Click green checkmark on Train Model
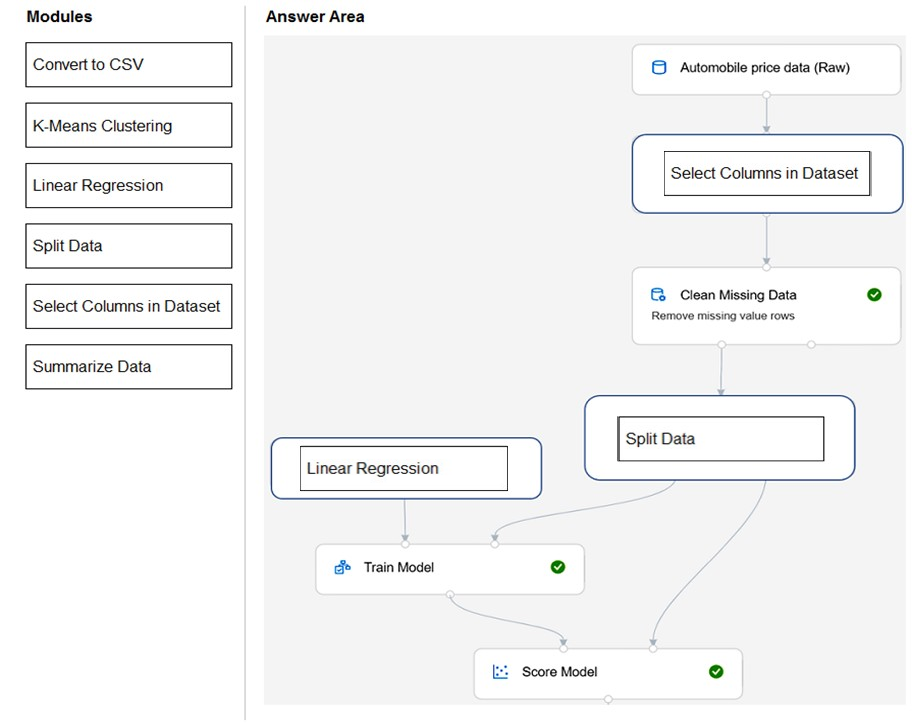Image resolution: width=912 pixels, height=724 pixels. point(558,567)
